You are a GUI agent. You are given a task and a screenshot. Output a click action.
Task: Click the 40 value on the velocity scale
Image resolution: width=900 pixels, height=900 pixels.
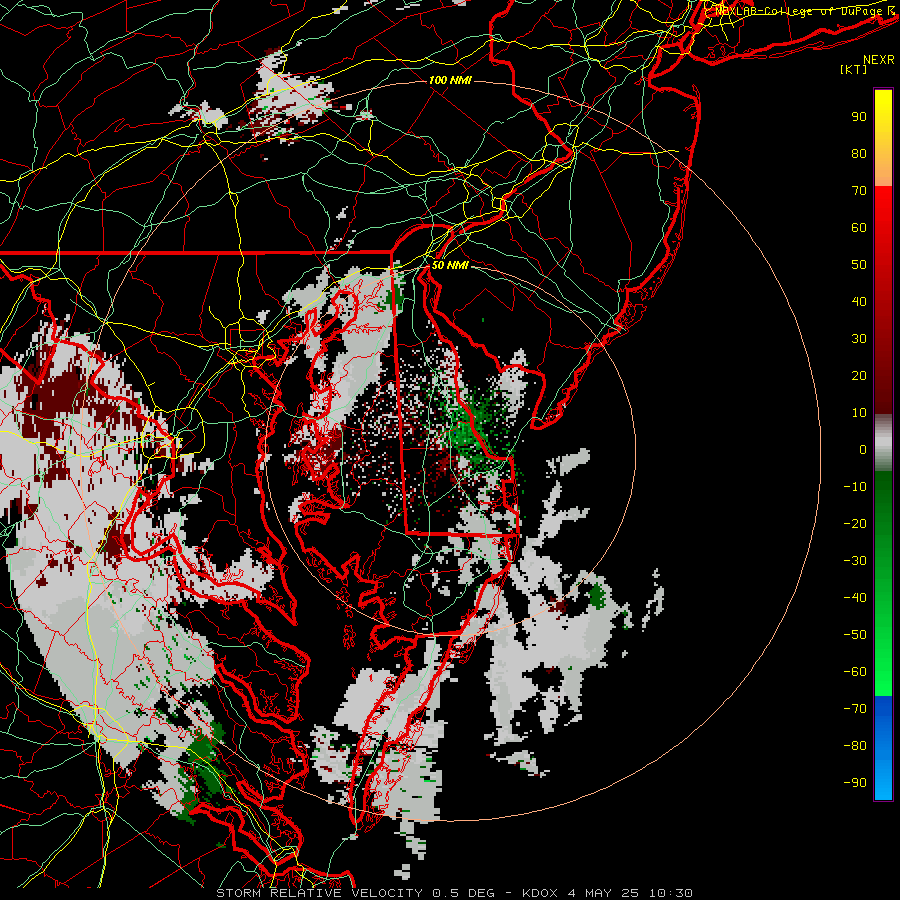pos(859,302)
